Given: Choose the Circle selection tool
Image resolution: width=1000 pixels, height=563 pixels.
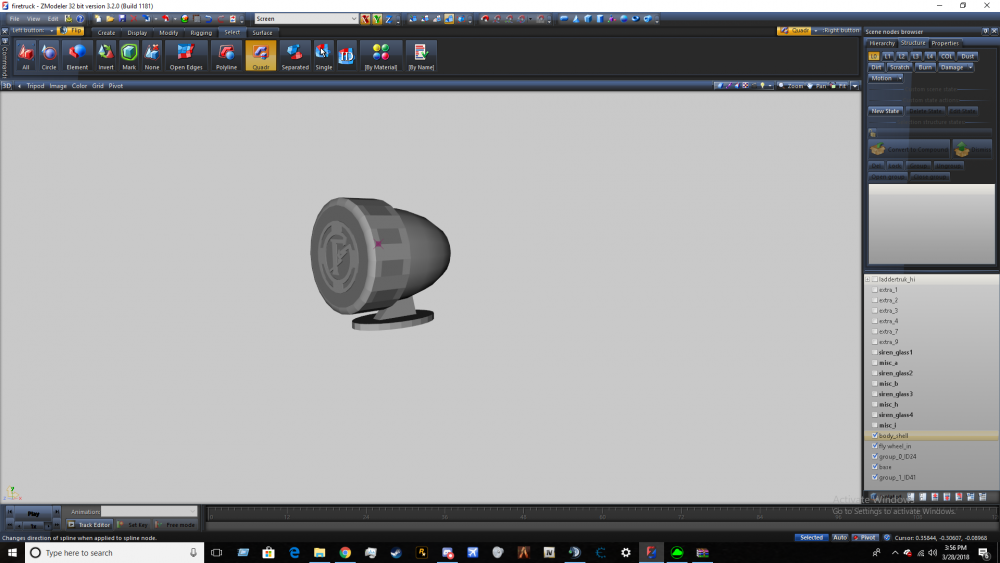Looking at the screenshot, I should coord(49,56).
